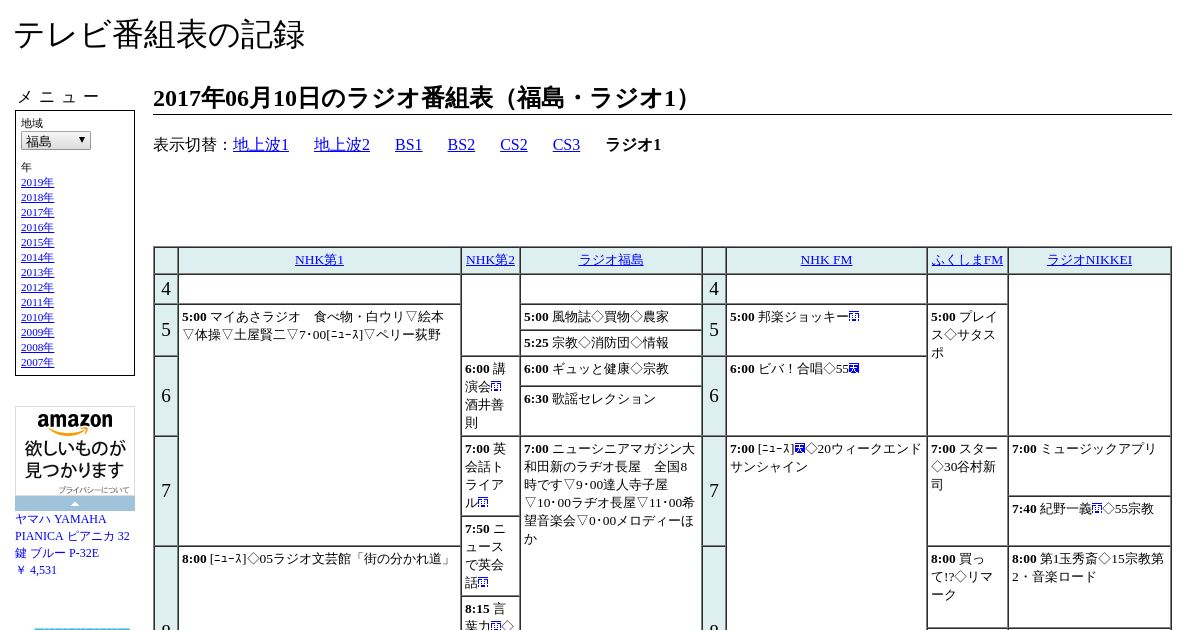
Task: Switch display to CS3
Action: click(x=566, y=145)
